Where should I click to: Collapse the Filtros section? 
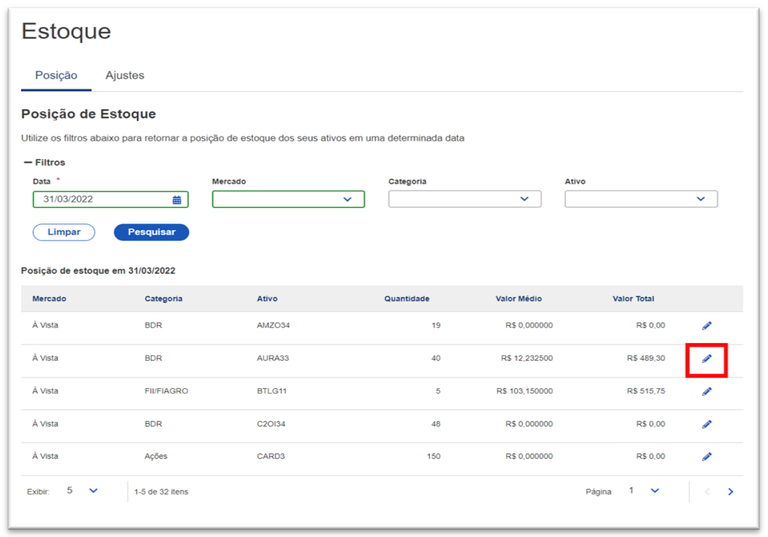(x=28, y=162)
